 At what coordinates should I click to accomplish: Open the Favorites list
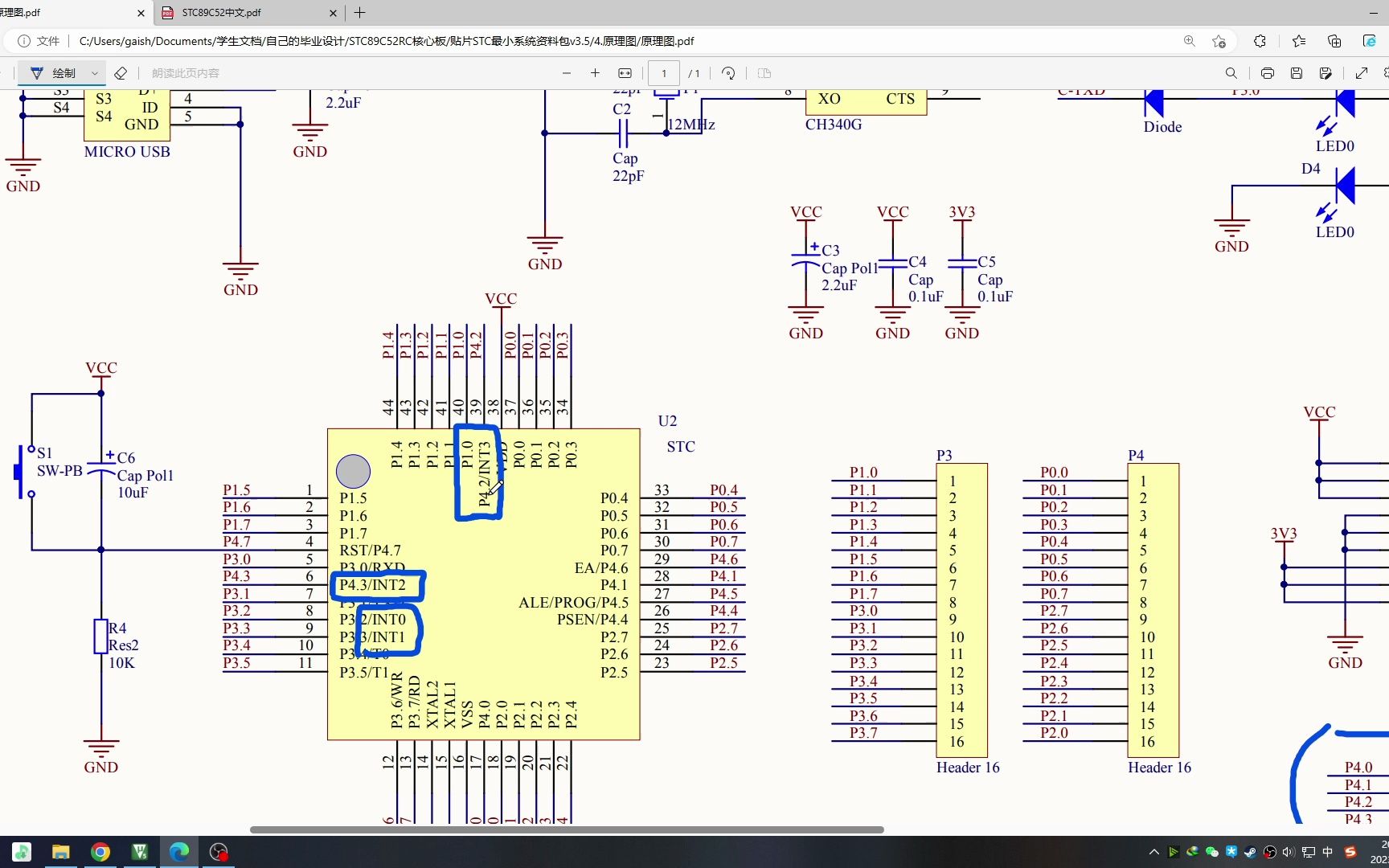click(1299, 41)
